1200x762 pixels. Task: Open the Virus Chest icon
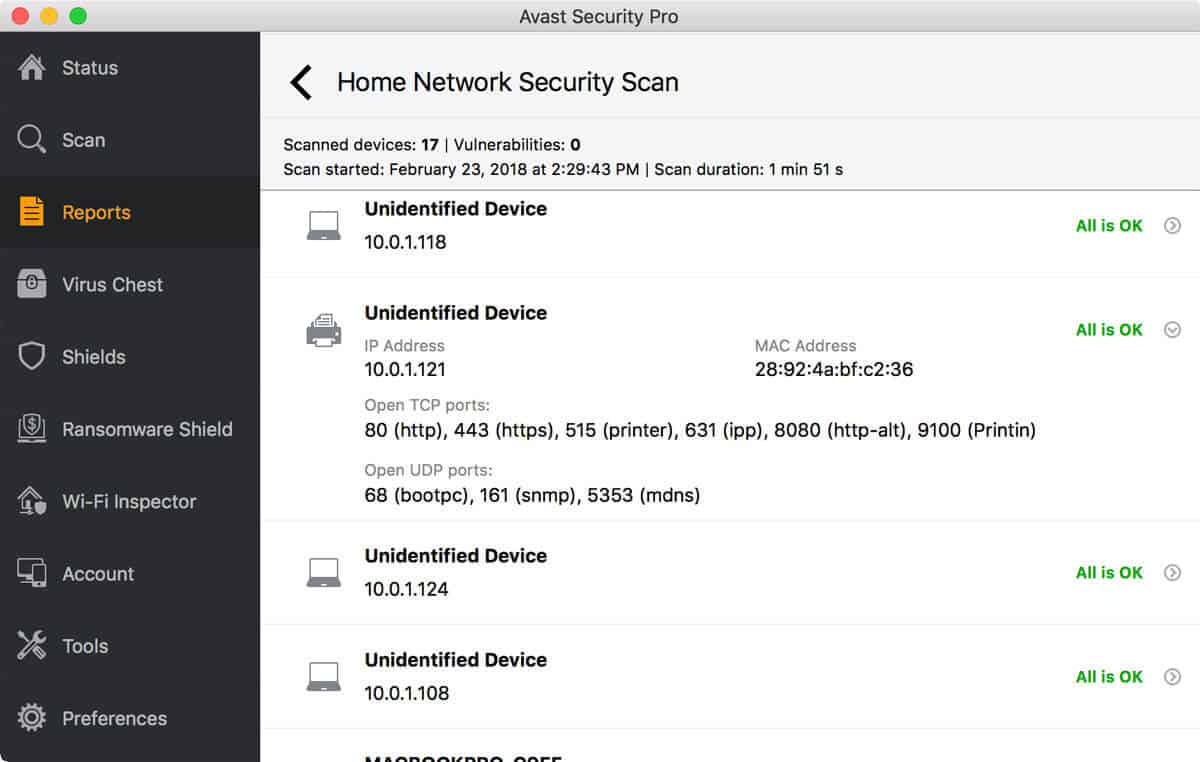(32, 285)
